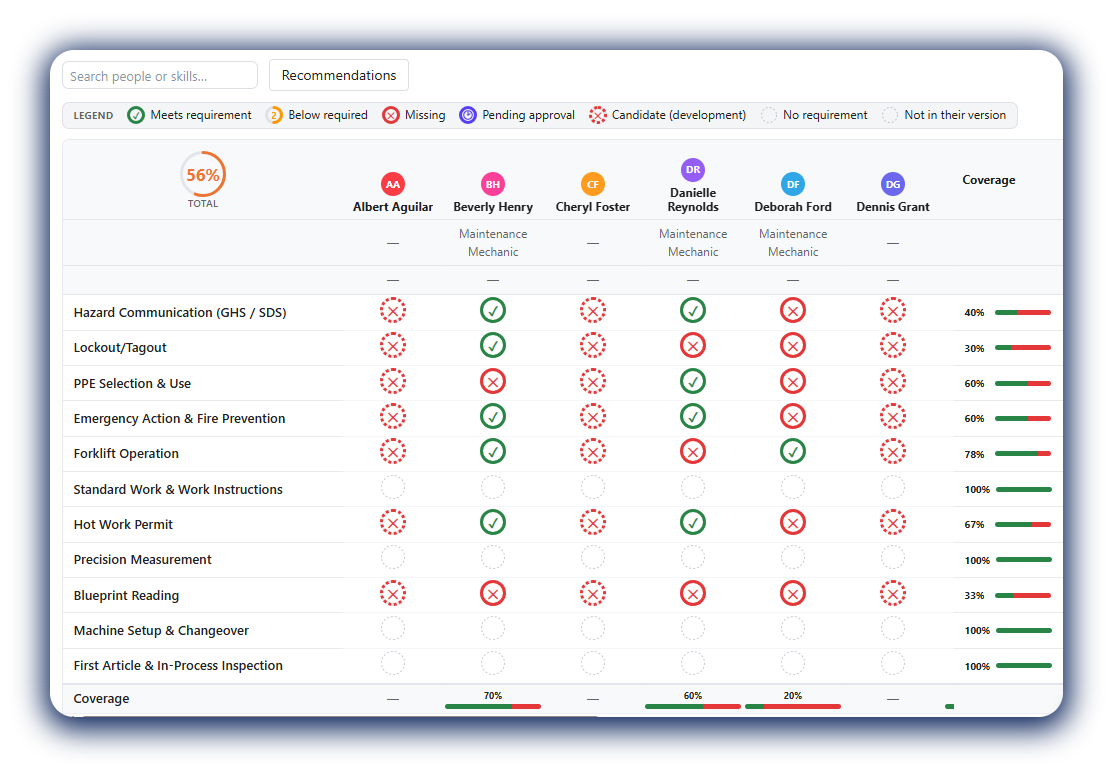The image size is (1113, 767).
Task: Select Cheryl Foster's First Article empty circle
Action: point(593,663)
